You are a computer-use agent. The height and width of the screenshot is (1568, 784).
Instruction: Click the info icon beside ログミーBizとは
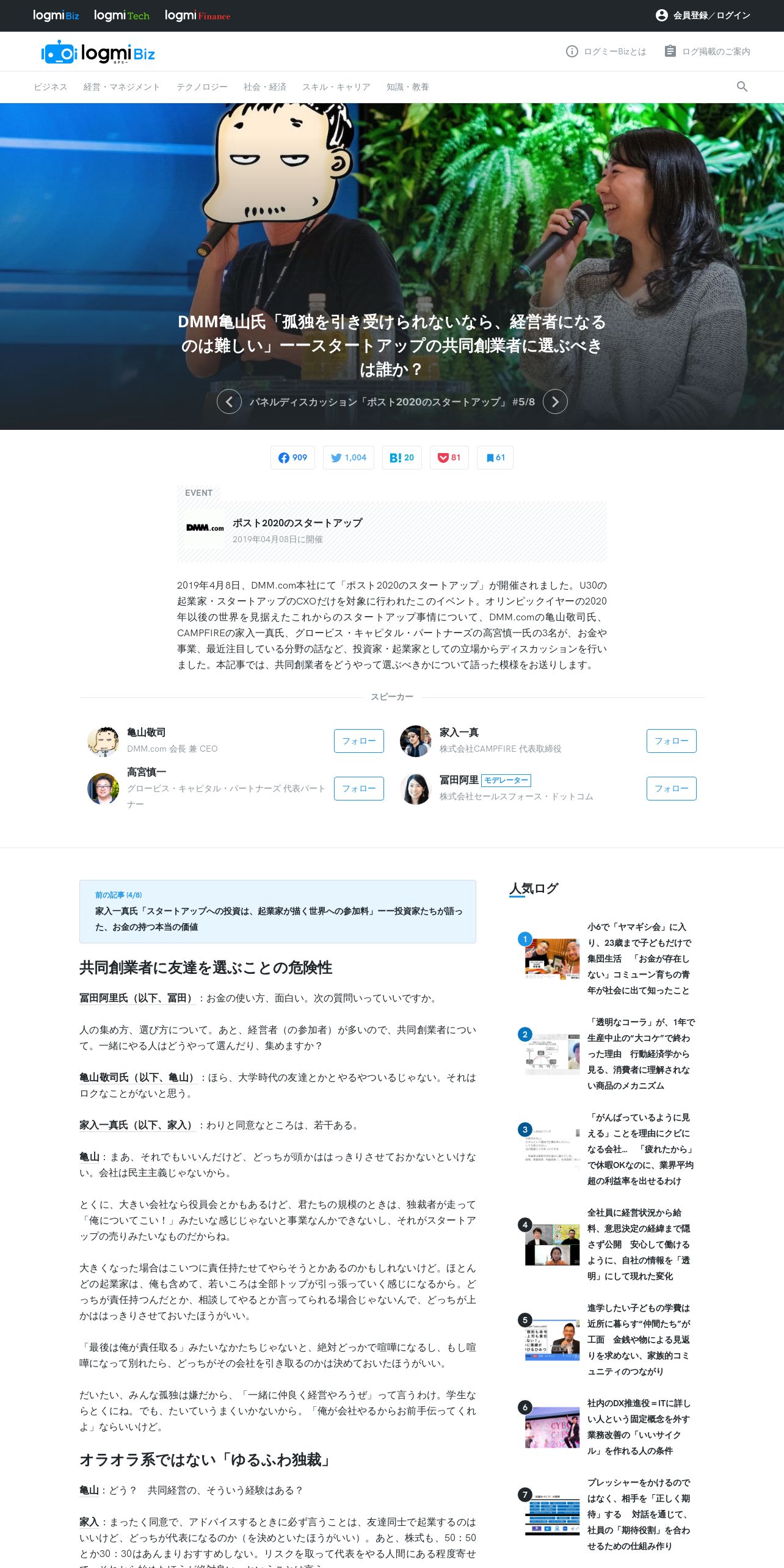[x=572, y=51]
